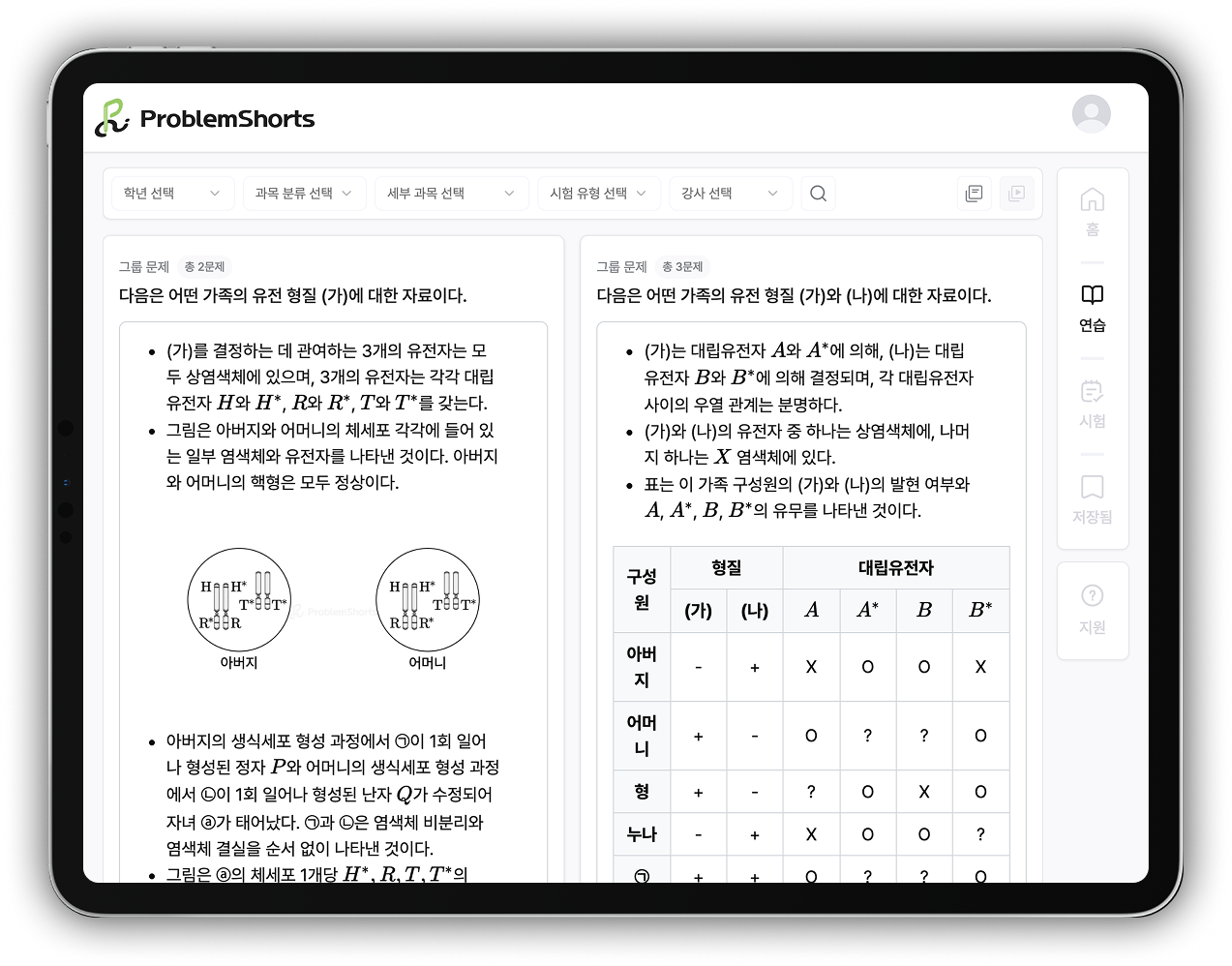The image size is (1232, 966).
Task: Go to 홈 in sidebar
Action: [x=1092, y=211]
